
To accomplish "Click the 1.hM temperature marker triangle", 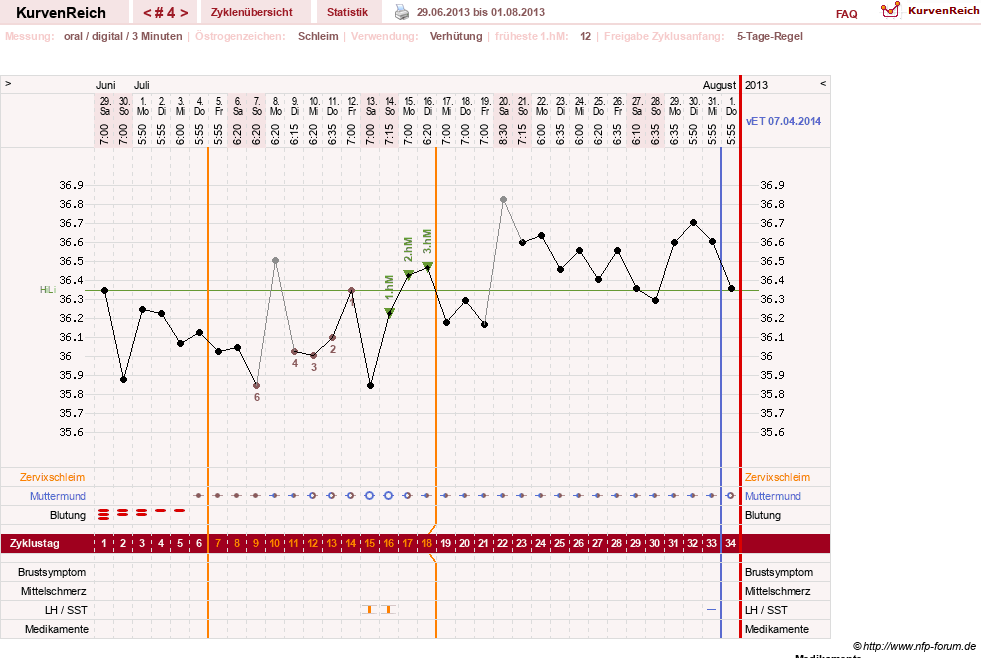I will tap(389, 312).
